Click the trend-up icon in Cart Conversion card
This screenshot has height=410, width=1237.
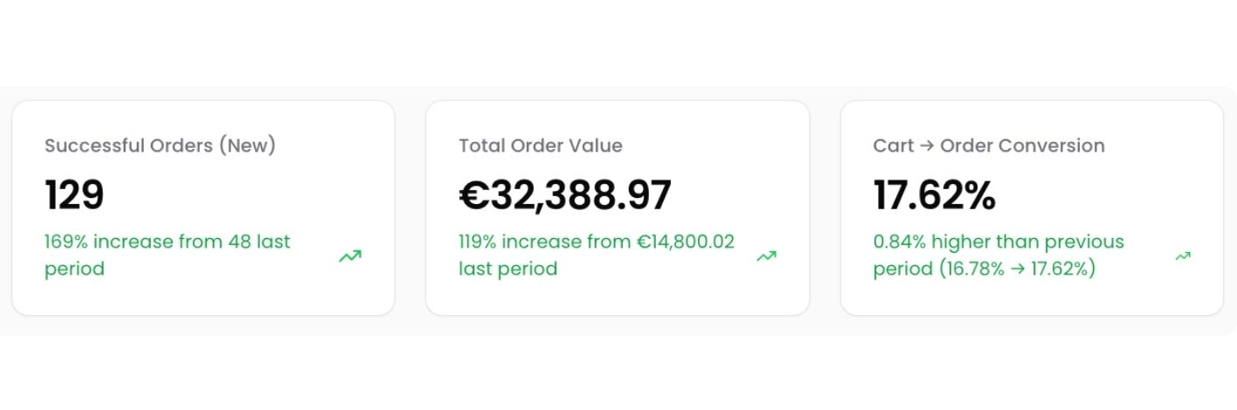click(1183, 256)
